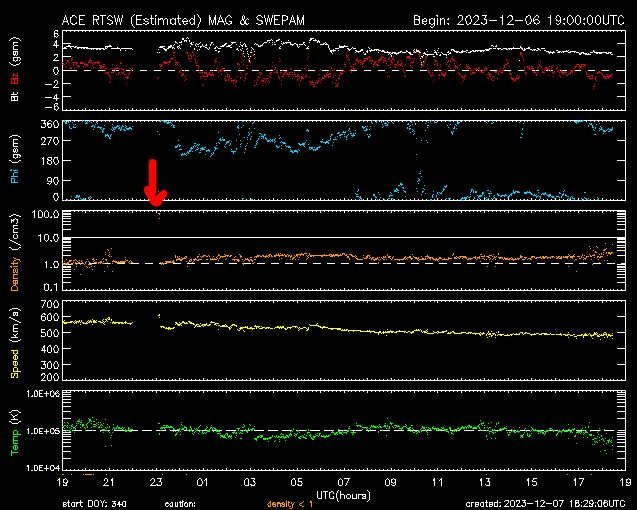
Task: Click the hour 23 tick on time axis
Action: 156,482
